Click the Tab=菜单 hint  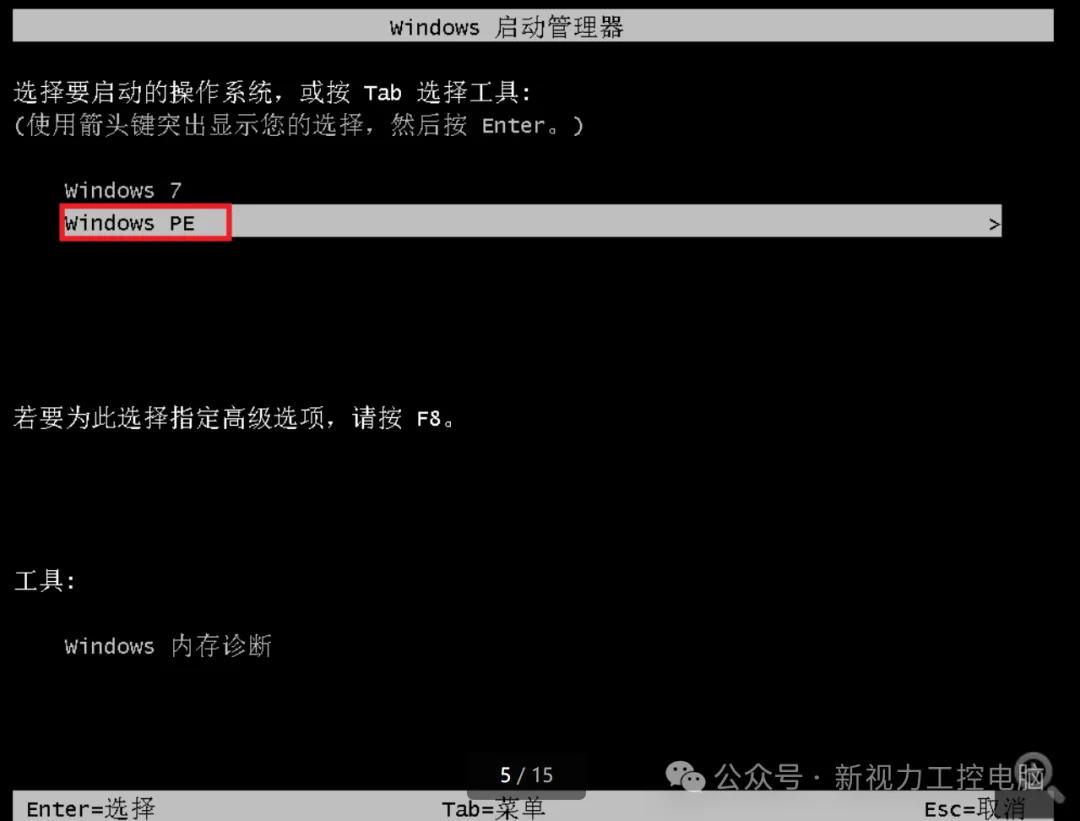(x=493, y=809)
